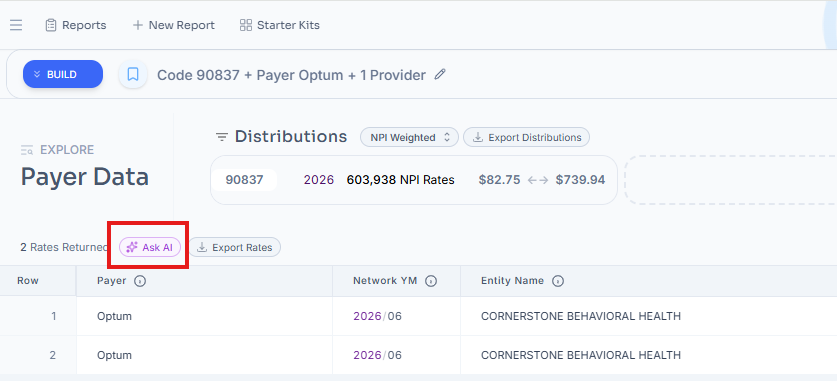
Task: Select the 90837 code chip
Action: 244,180
